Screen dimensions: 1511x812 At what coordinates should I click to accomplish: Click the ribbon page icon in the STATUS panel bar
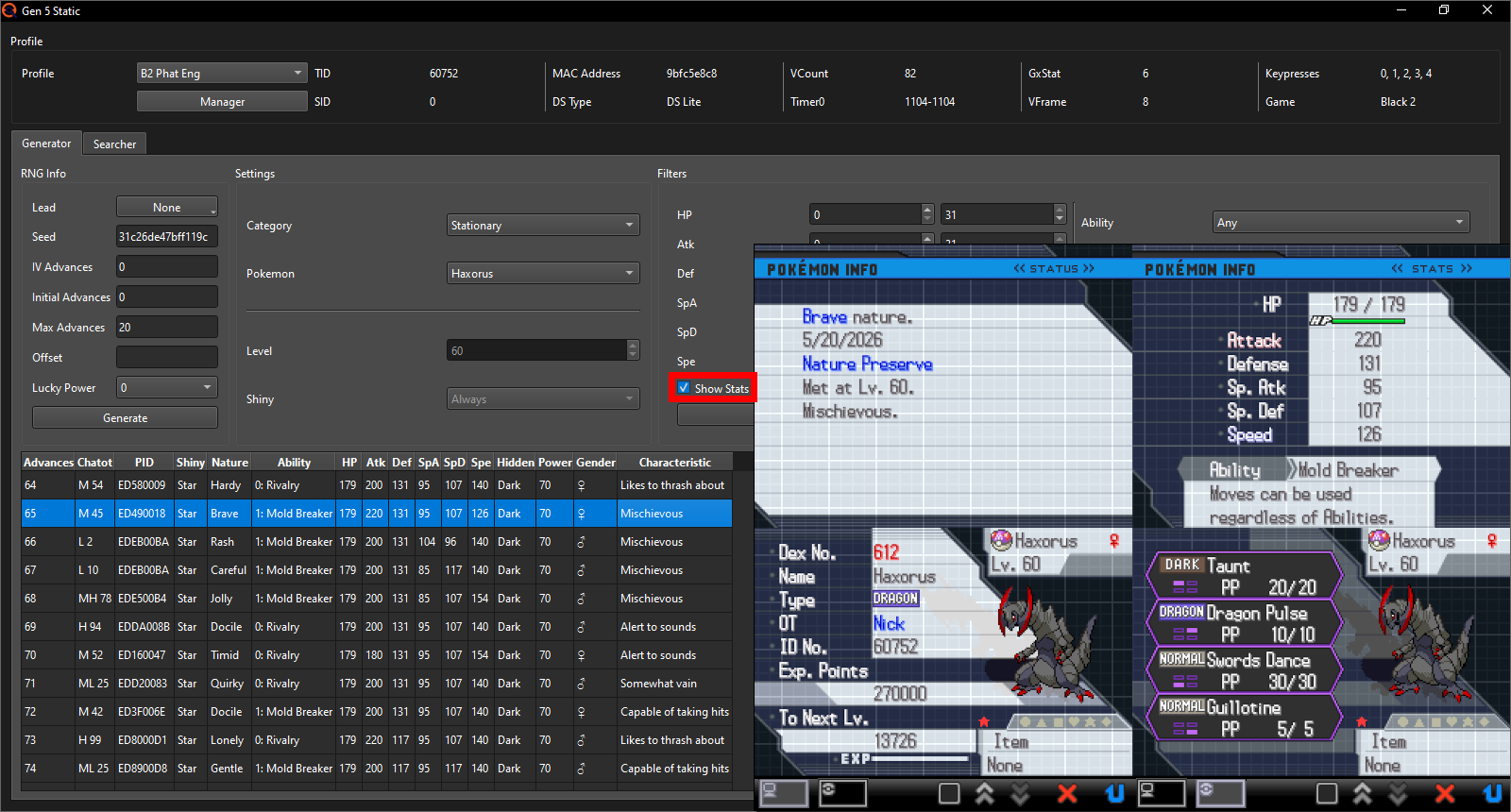842,793
